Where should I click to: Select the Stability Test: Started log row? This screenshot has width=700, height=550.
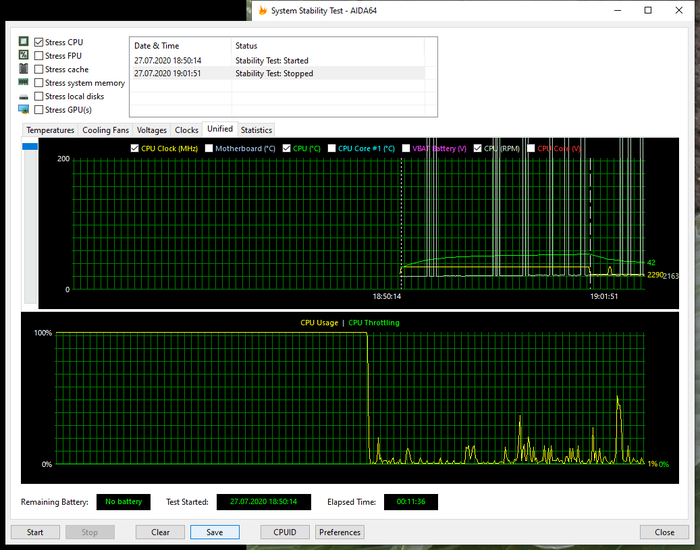[277, 60]
